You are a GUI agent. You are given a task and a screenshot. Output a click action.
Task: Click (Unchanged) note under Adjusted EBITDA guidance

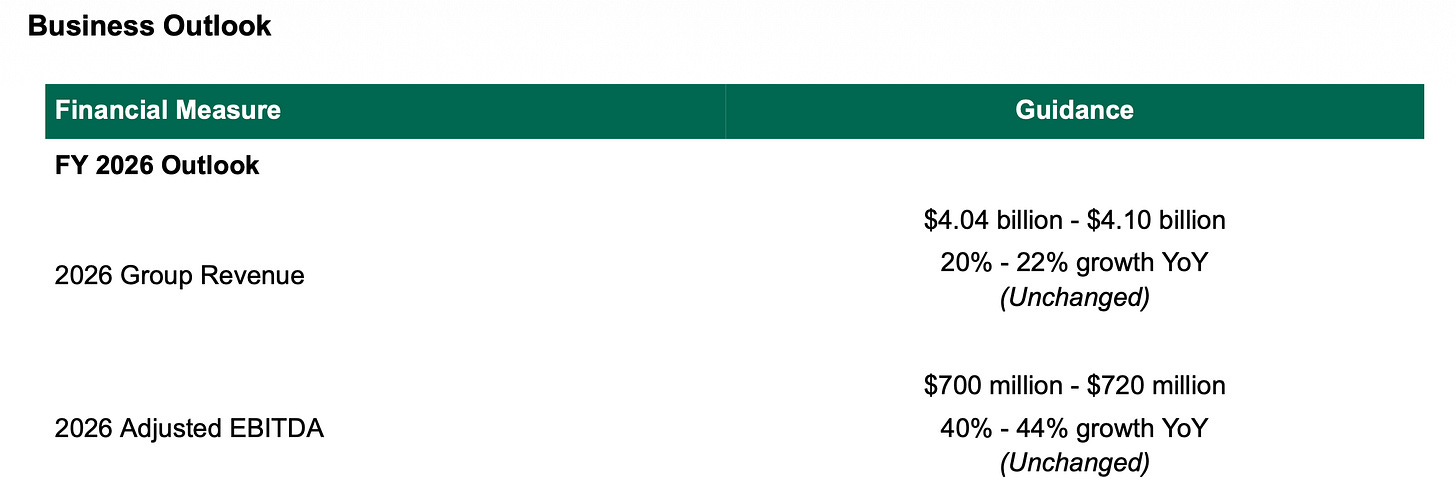tap(1075, 463)
